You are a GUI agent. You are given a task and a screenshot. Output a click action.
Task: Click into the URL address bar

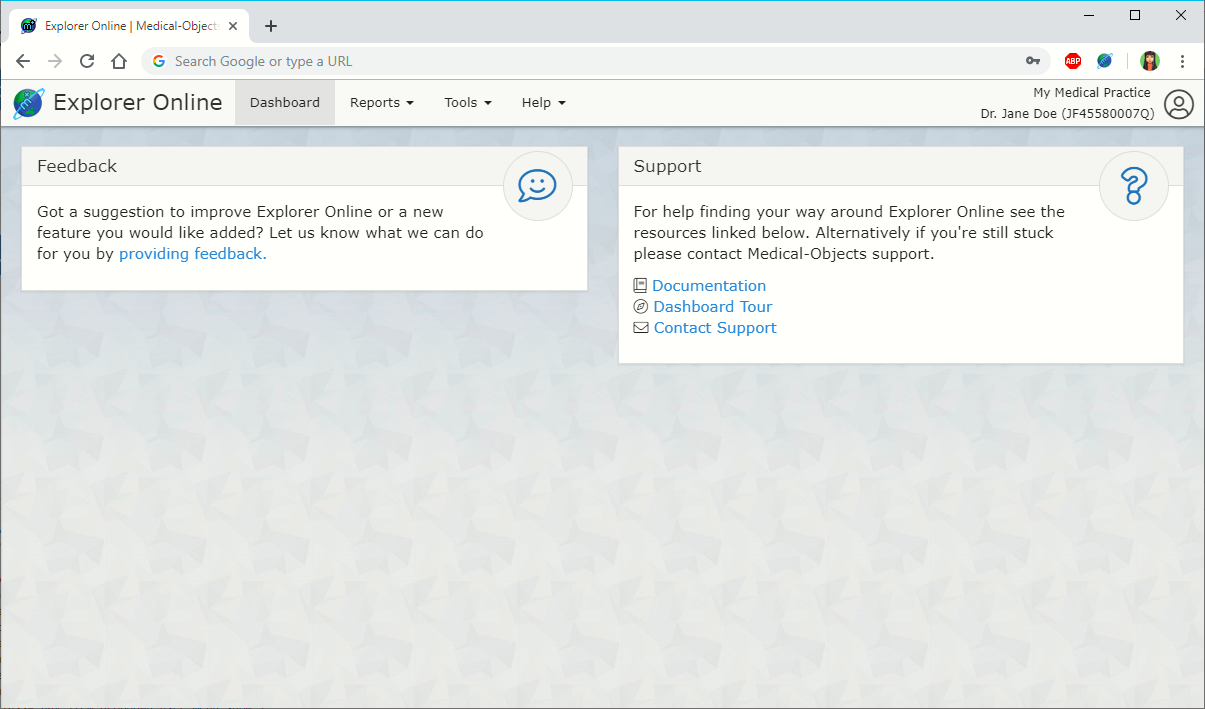coord(590,61)
